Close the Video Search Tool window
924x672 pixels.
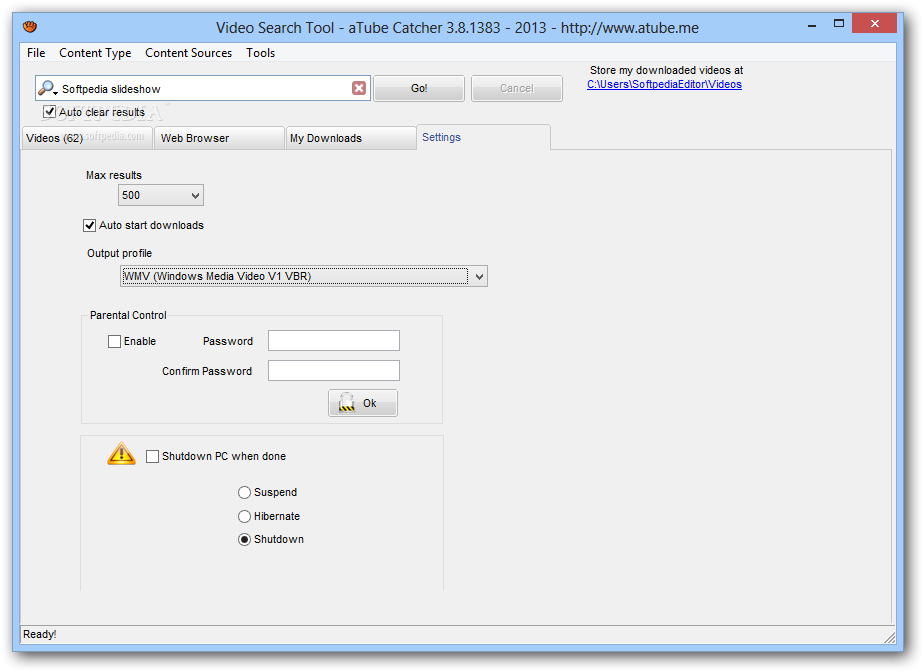[x=874, y=24]
